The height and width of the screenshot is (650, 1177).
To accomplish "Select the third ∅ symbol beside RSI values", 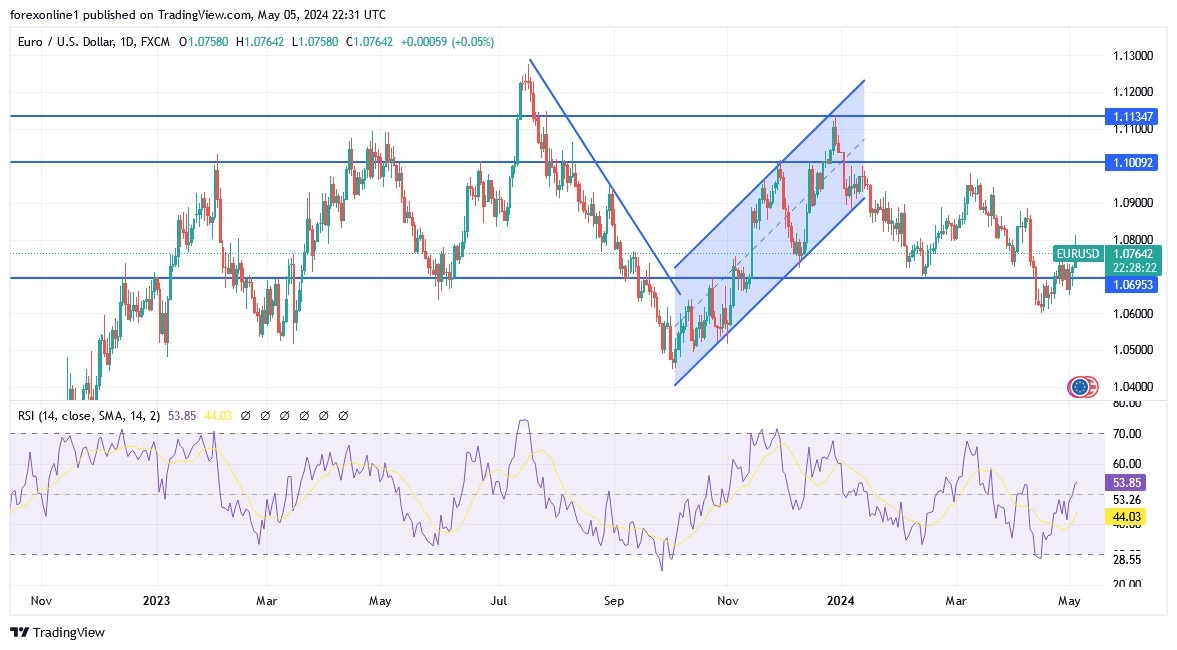I will (x=284, y=414).
